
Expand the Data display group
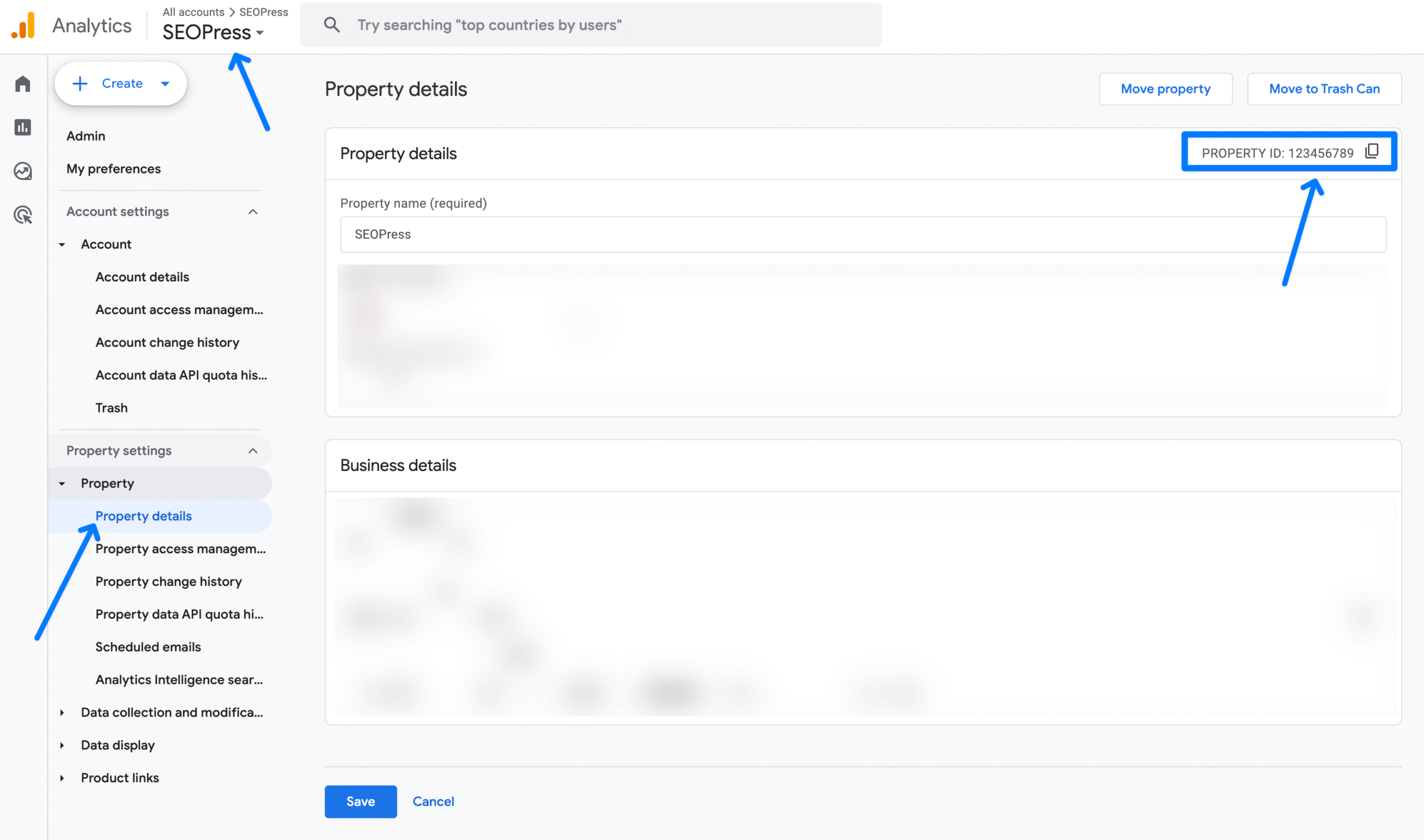62,745
